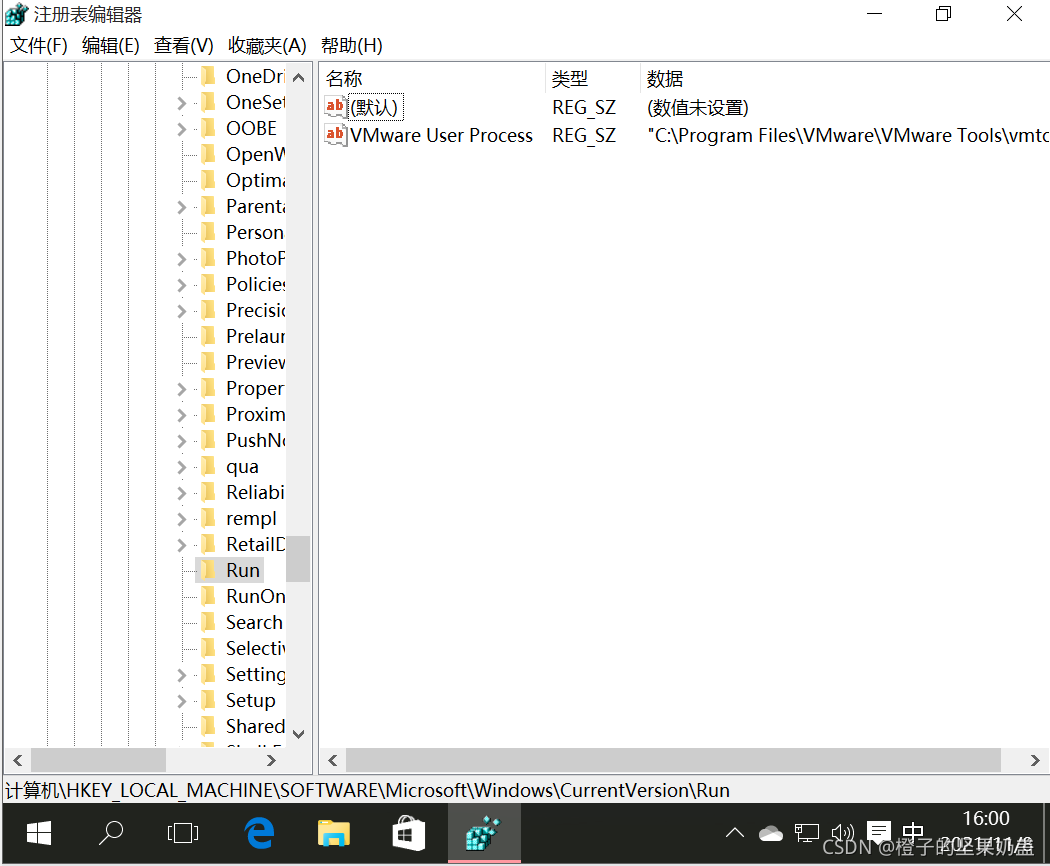Select the Person key in tree
Viewport: 1050px width, 866px height.
255,232
